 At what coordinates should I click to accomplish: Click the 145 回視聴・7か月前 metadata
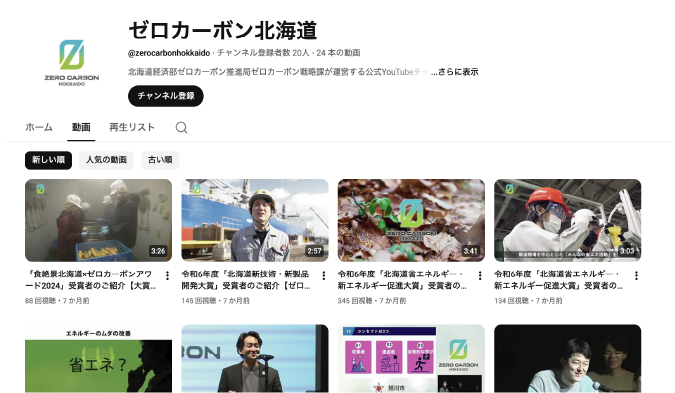(x=215, y=301)
